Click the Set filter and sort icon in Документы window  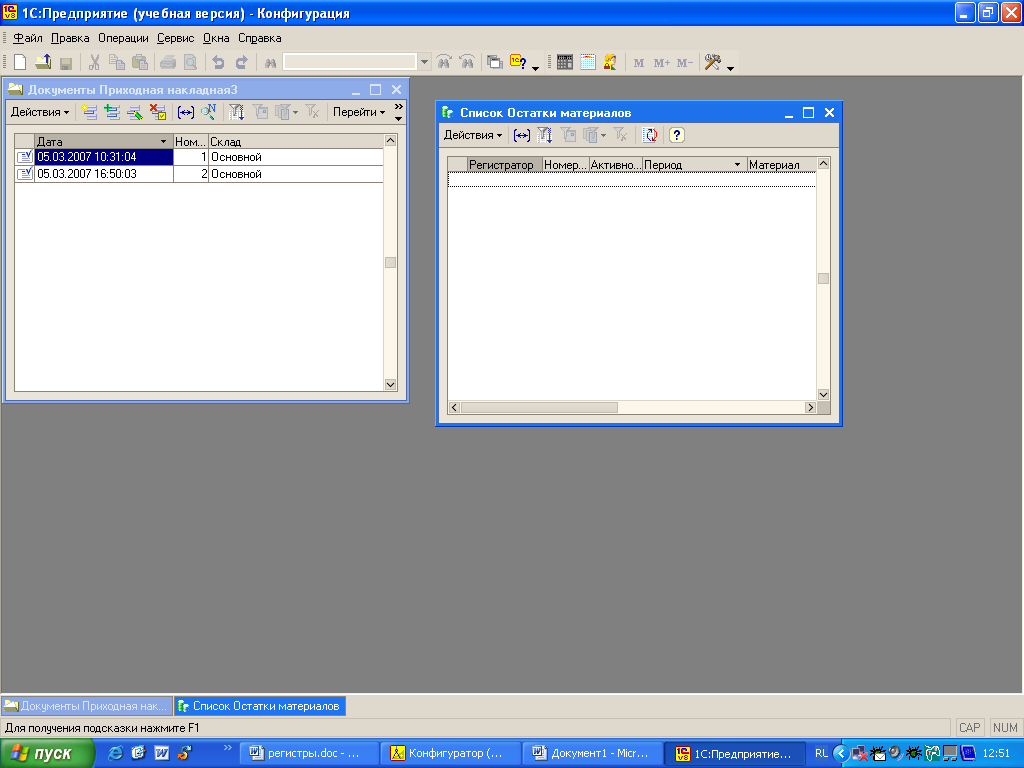click(236, 112)
